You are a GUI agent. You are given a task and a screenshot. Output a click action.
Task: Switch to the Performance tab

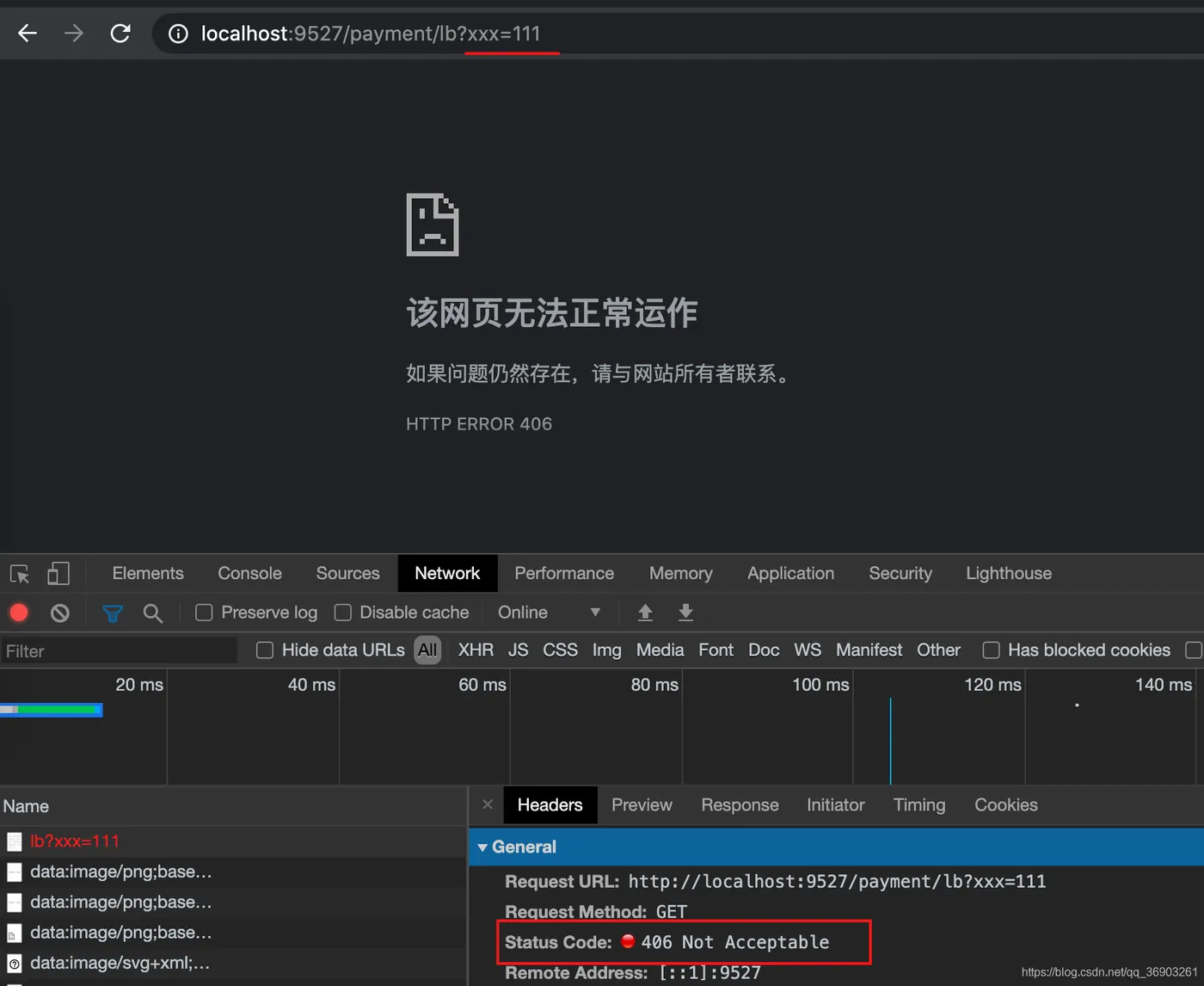point(564,574)
